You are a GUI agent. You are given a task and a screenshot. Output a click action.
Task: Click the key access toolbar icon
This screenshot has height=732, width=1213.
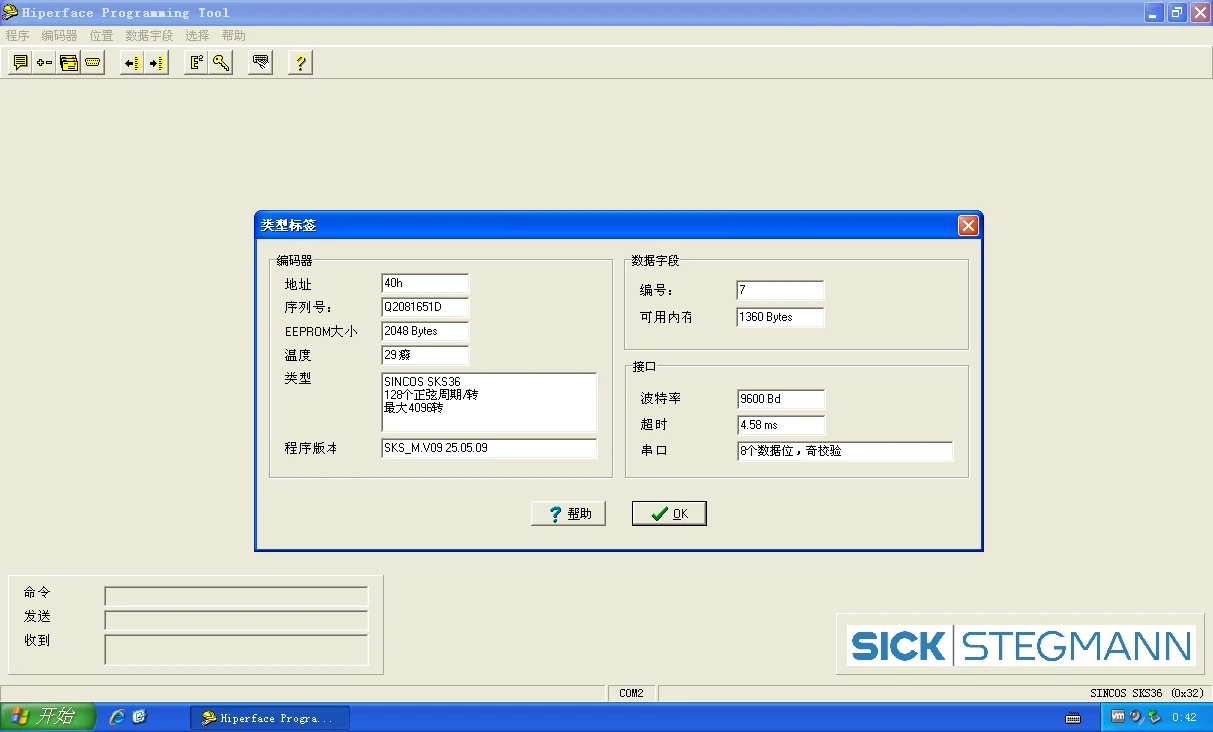click(220, 62)
